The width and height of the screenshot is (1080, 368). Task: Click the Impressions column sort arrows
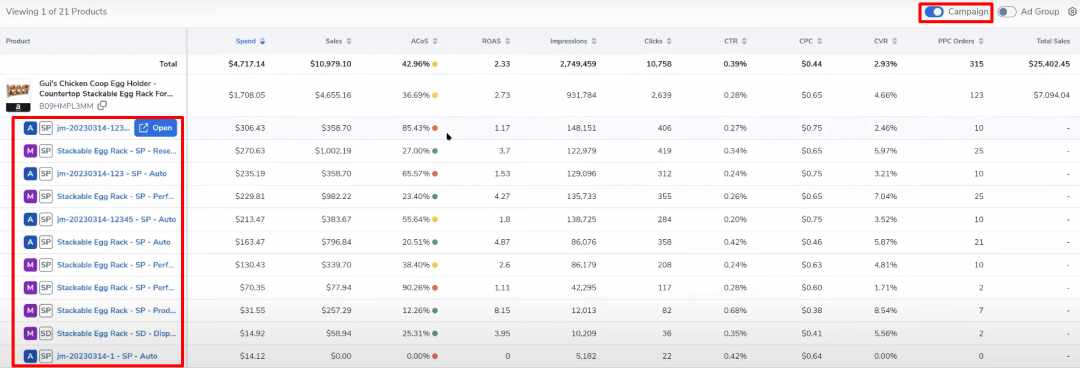pyautogui.click(x=594, y=41)
